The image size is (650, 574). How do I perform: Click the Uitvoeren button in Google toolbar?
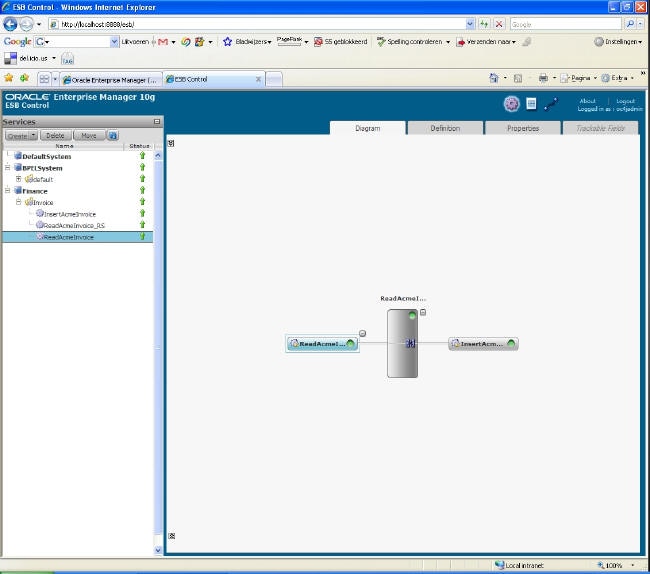[x=135, y=42]
